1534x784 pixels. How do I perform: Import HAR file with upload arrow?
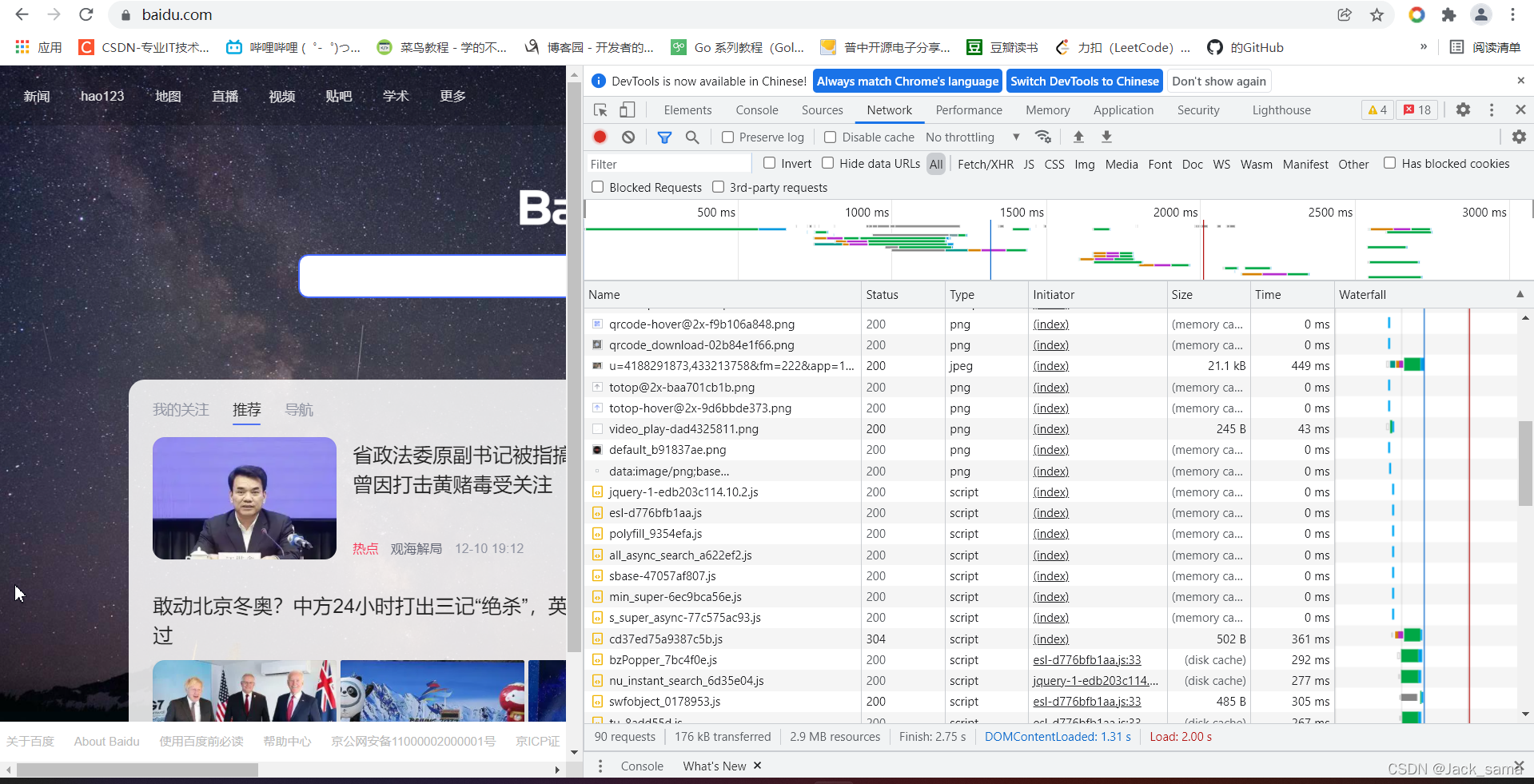point(1078,137)
